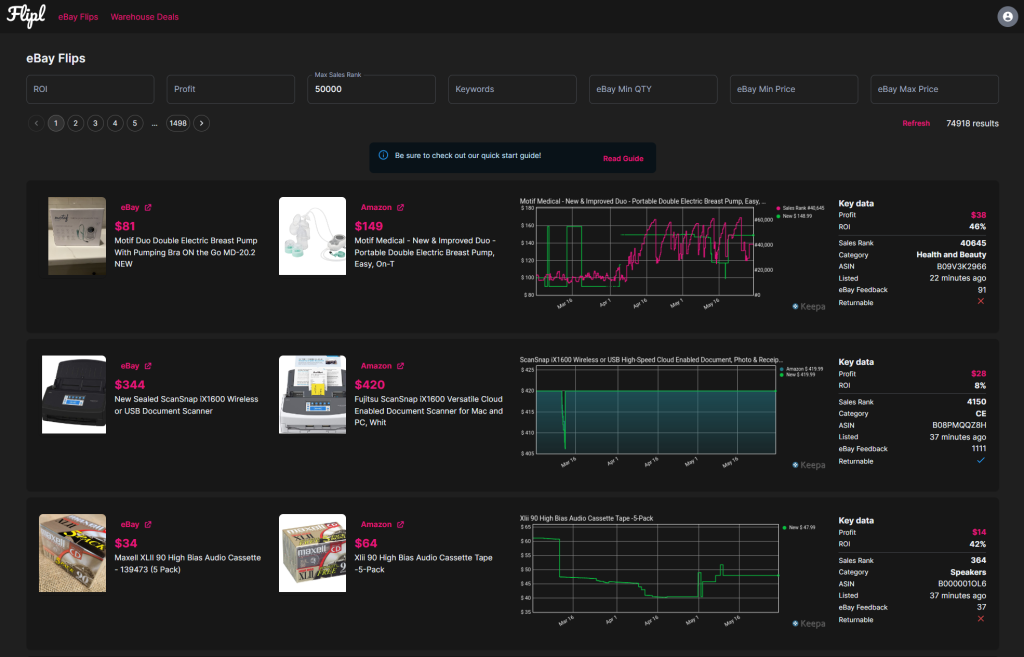Viewport: 1024px width, 657px height.
Task: Go to page 4
Action: click(115, 123)
